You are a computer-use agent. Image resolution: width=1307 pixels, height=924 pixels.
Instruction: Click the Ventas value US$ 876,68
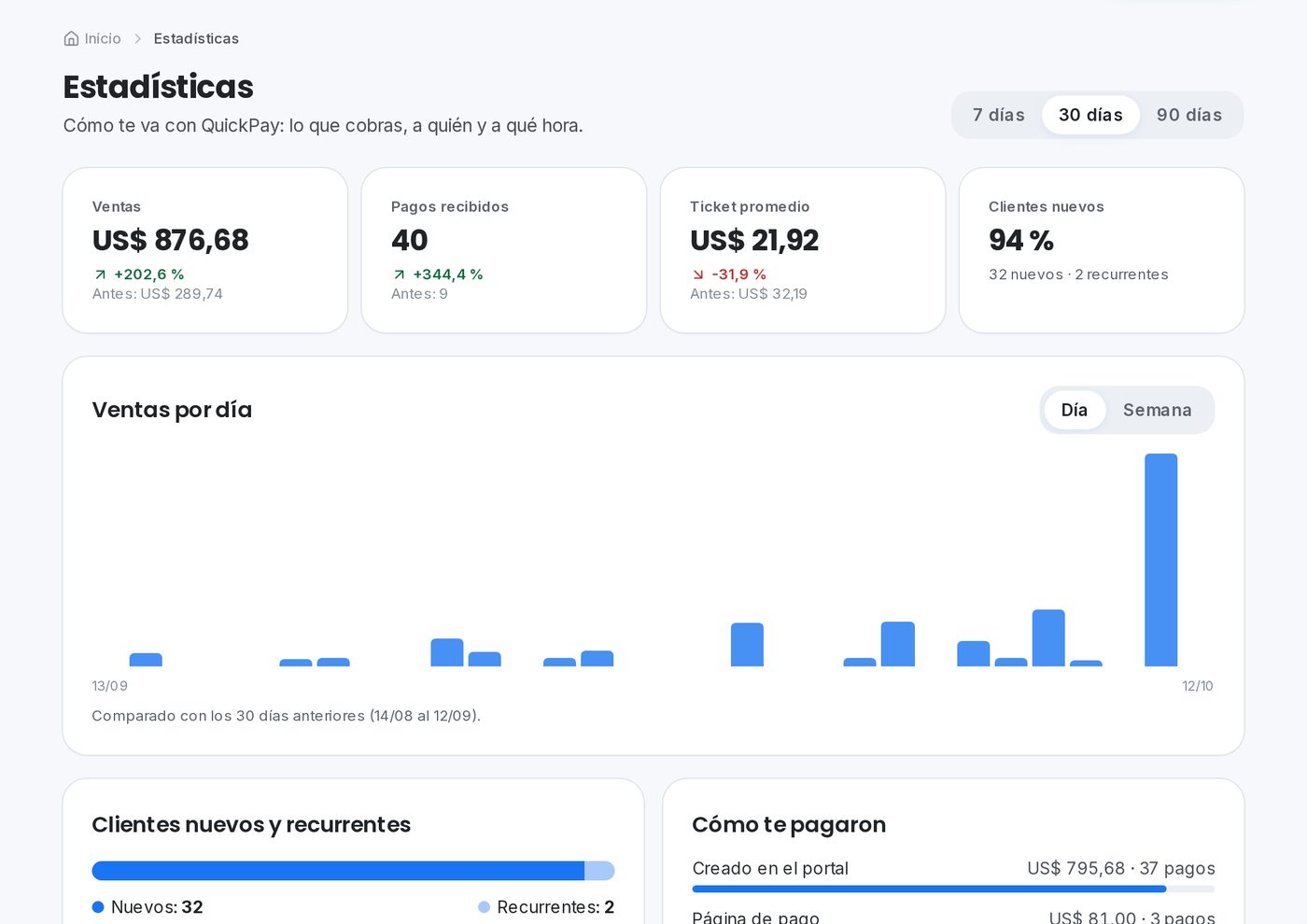click(x=171, y=240)
